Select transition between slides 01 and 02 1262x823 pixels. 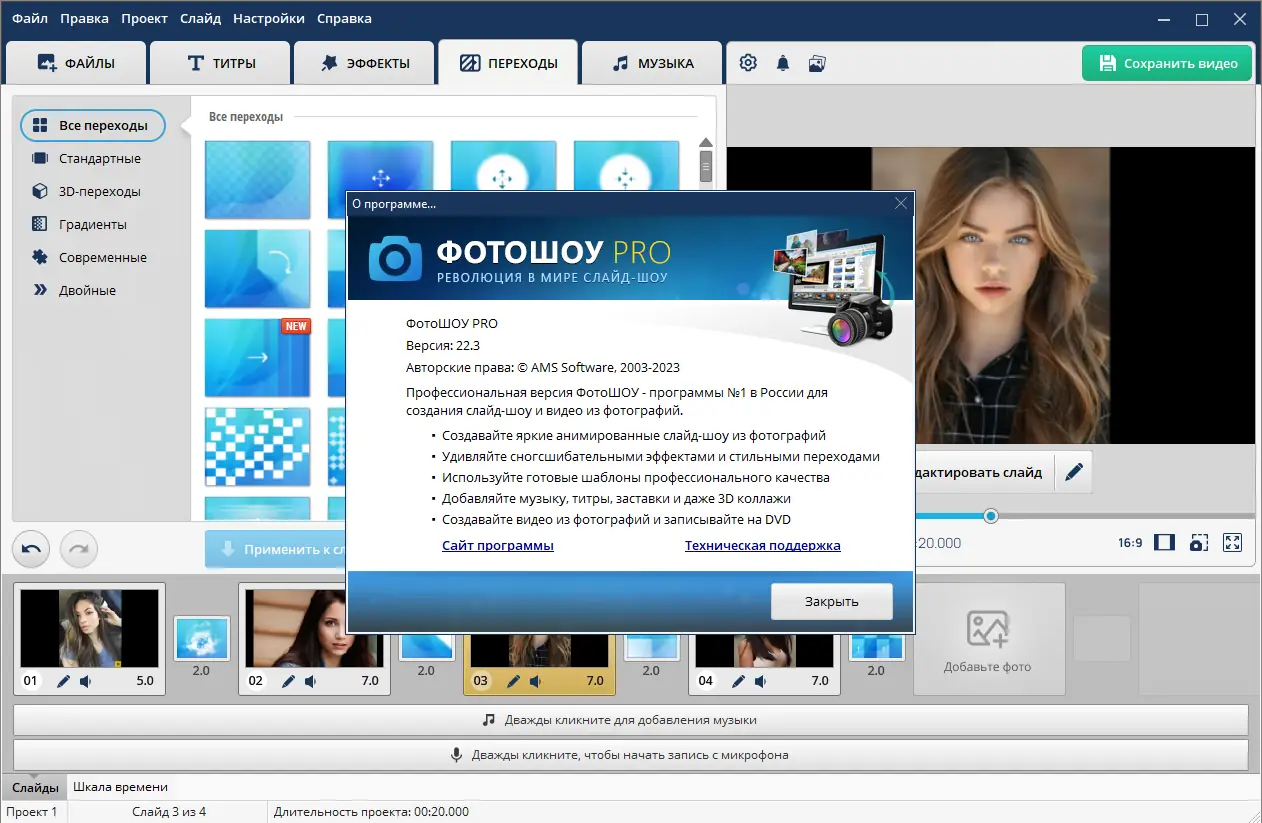pyautogui.click(x=202, y=638)
